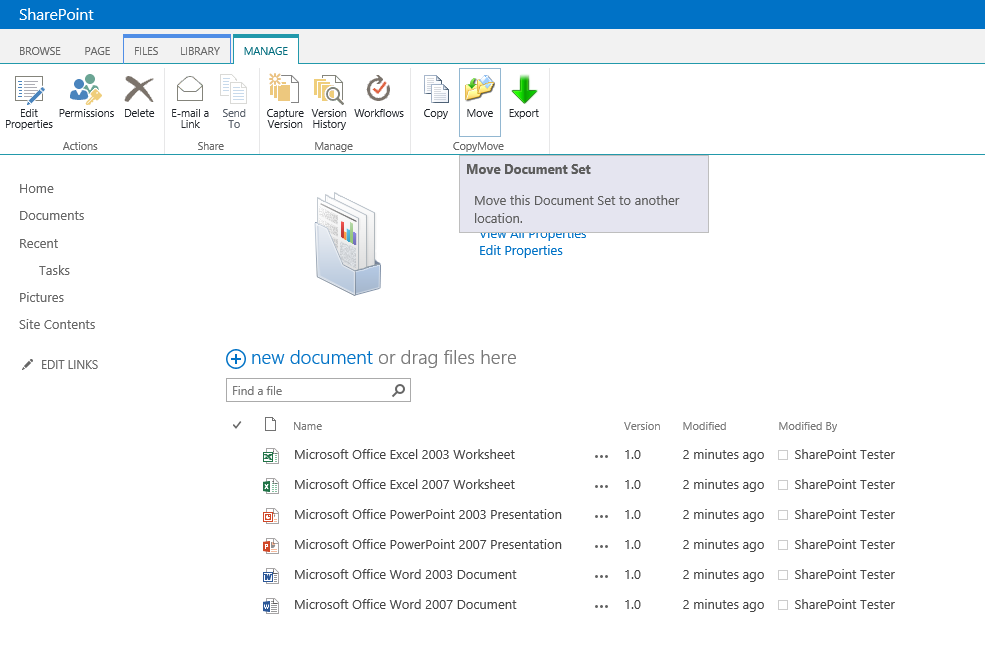The image size is (985, 660).
Task: Open Microsoft Office Excel 2003 Worksheet
Action: coord(404,455)
